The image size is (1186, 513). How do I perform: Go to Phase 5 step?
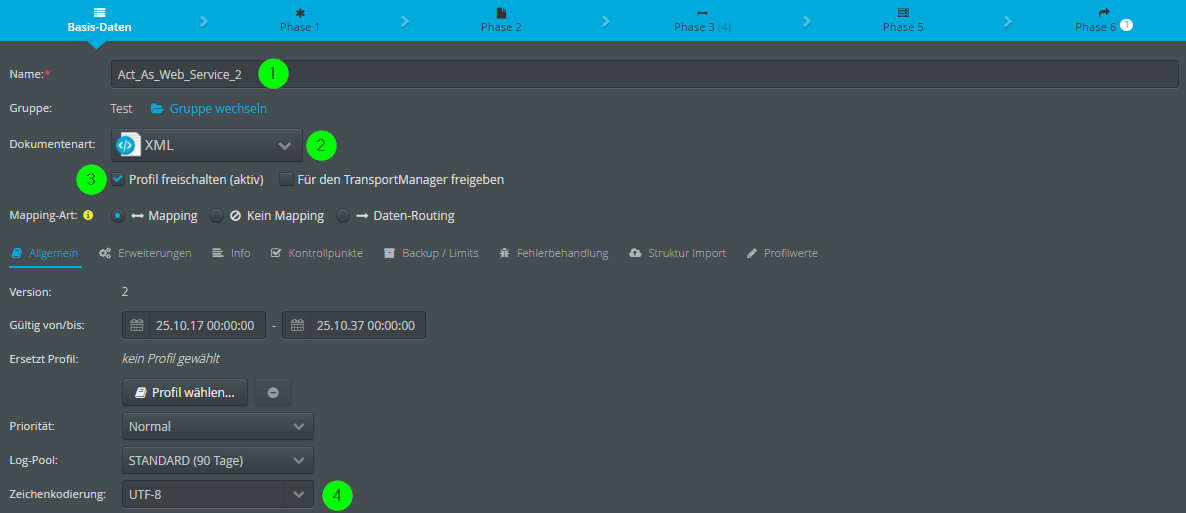[903, 20]
